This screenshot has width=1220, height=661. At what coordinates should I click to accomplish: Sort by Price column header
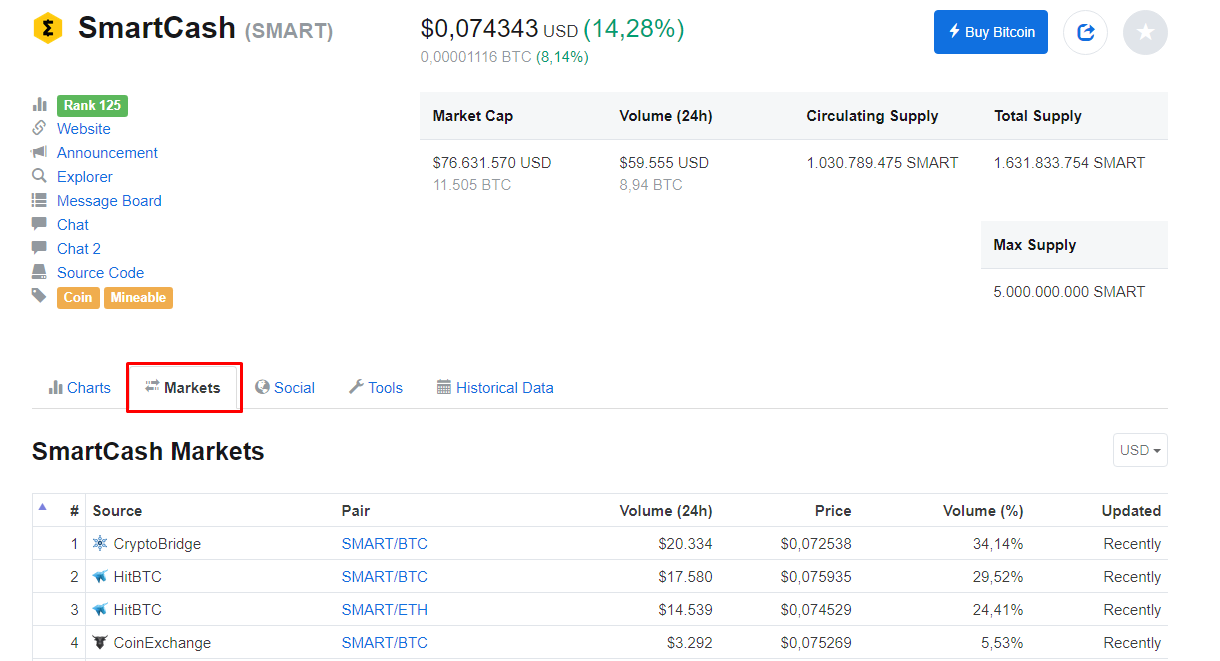click(833, 511)
